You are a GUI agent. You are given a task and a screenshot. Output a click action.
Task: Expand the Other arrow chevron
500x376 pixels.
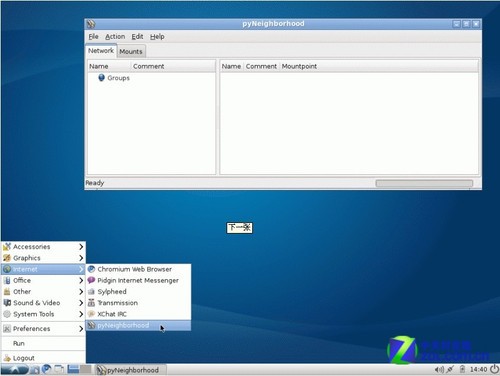81,292
